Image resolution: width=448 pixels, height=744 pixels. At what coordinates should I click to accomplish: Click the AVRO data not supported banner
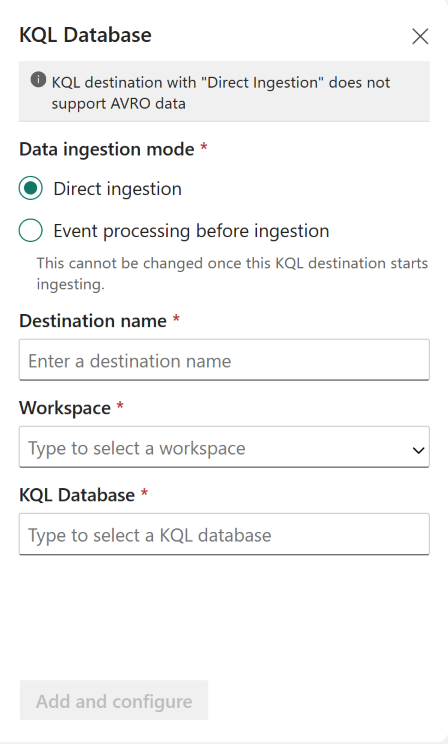coord(224,91)
